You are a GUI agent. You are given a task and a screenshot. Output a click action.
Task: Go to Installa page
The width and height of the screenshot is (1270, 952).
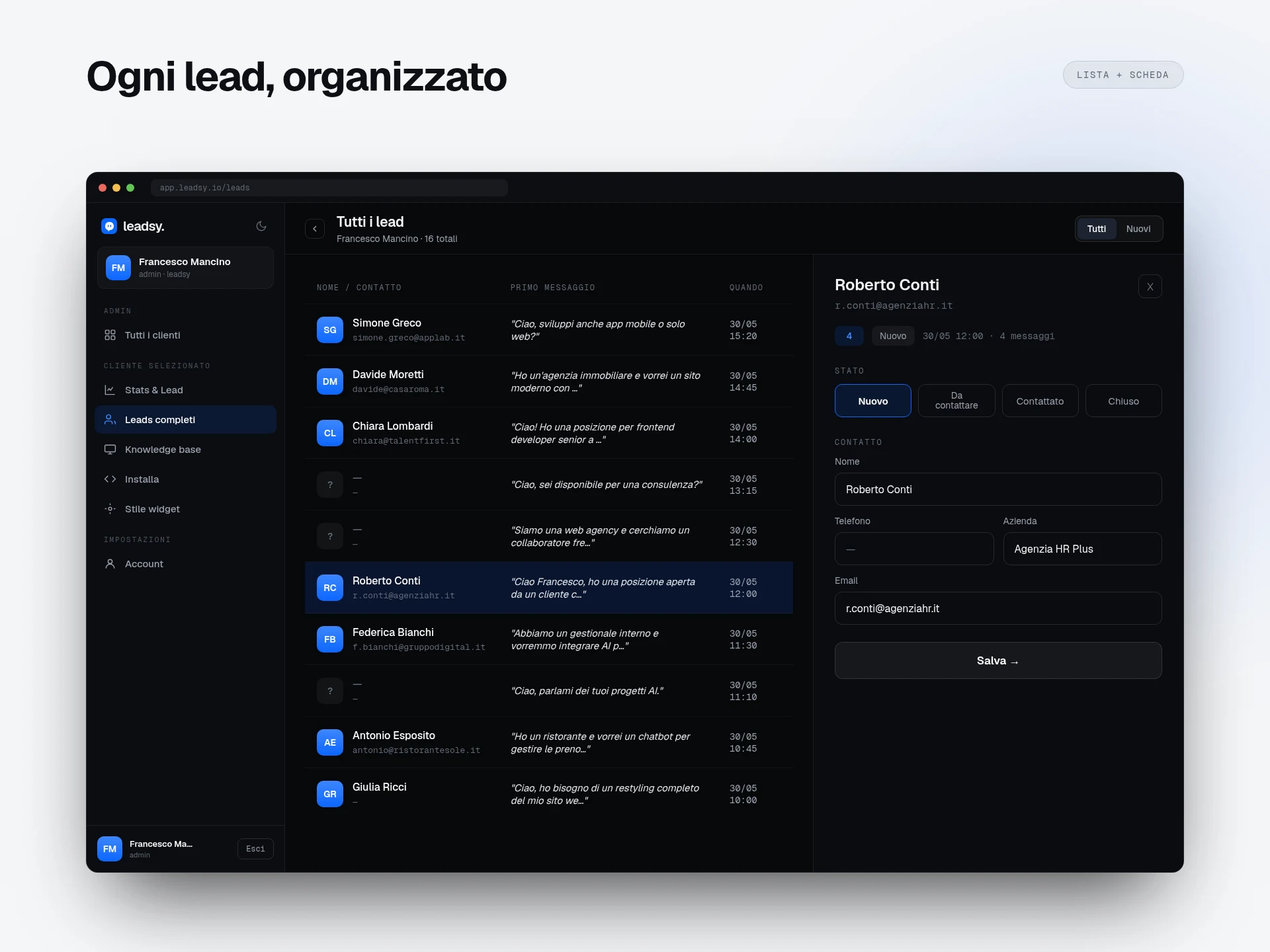[185, 479]
